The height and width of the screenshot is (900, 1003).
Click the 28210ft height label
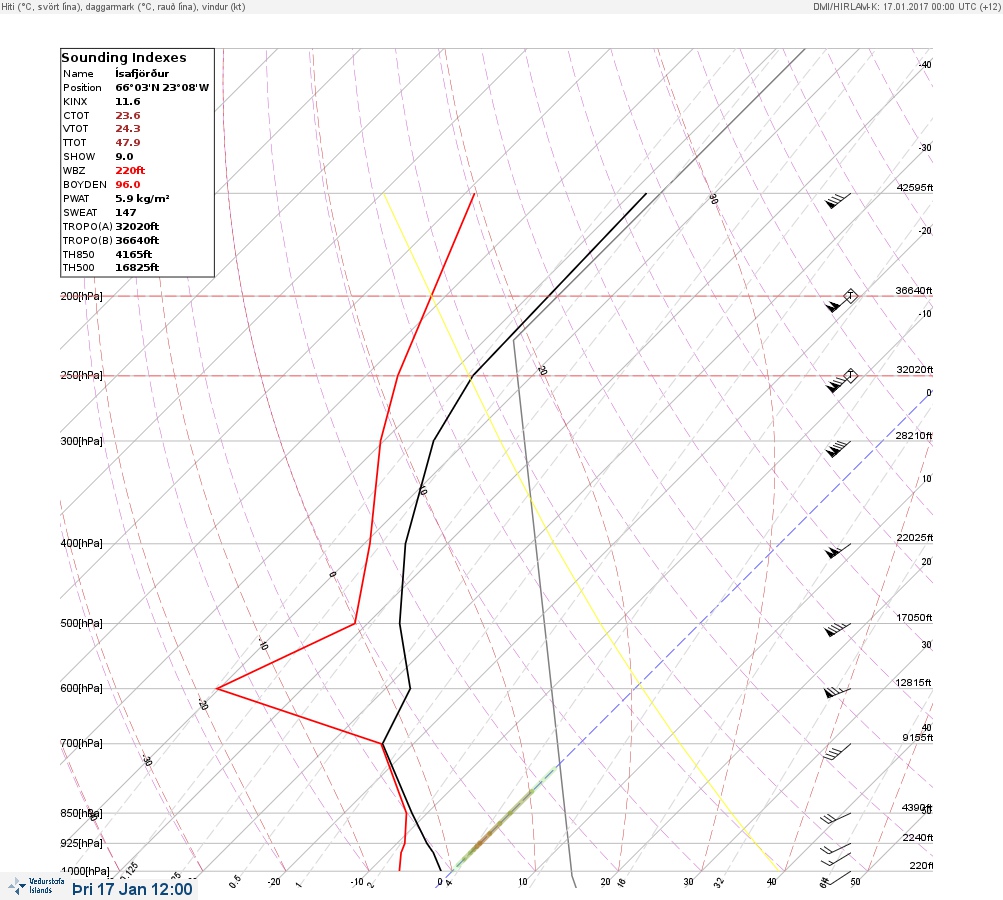913,436
